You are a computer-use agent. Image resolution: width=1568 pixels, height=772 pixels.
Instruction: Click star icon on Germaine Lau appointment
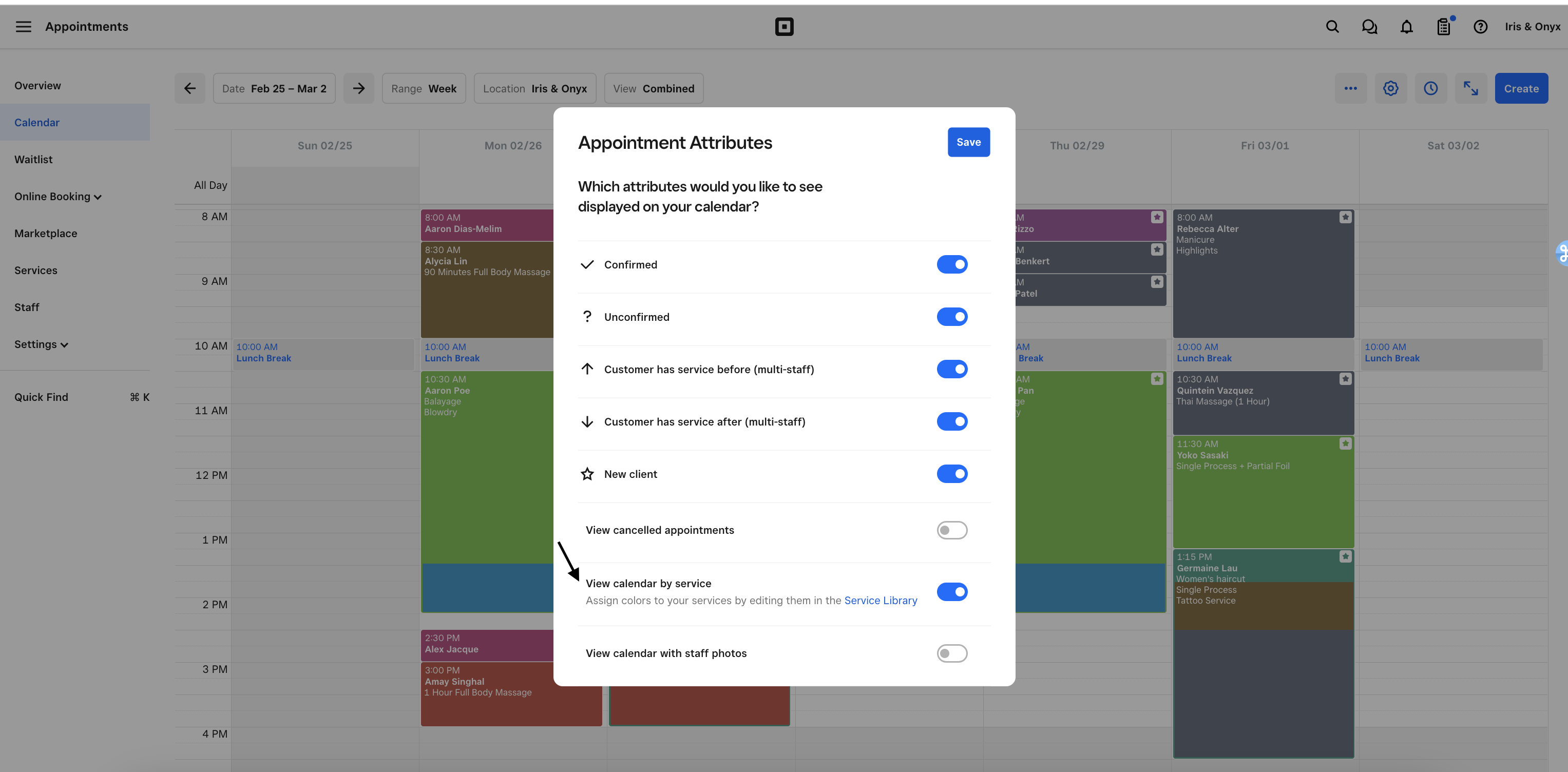1345,556
